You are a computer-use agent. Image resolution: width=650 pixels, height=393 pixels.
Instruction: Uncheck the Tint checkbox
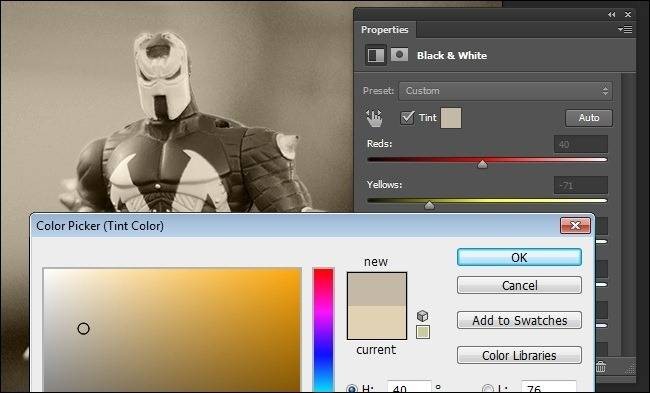(407, 118)
